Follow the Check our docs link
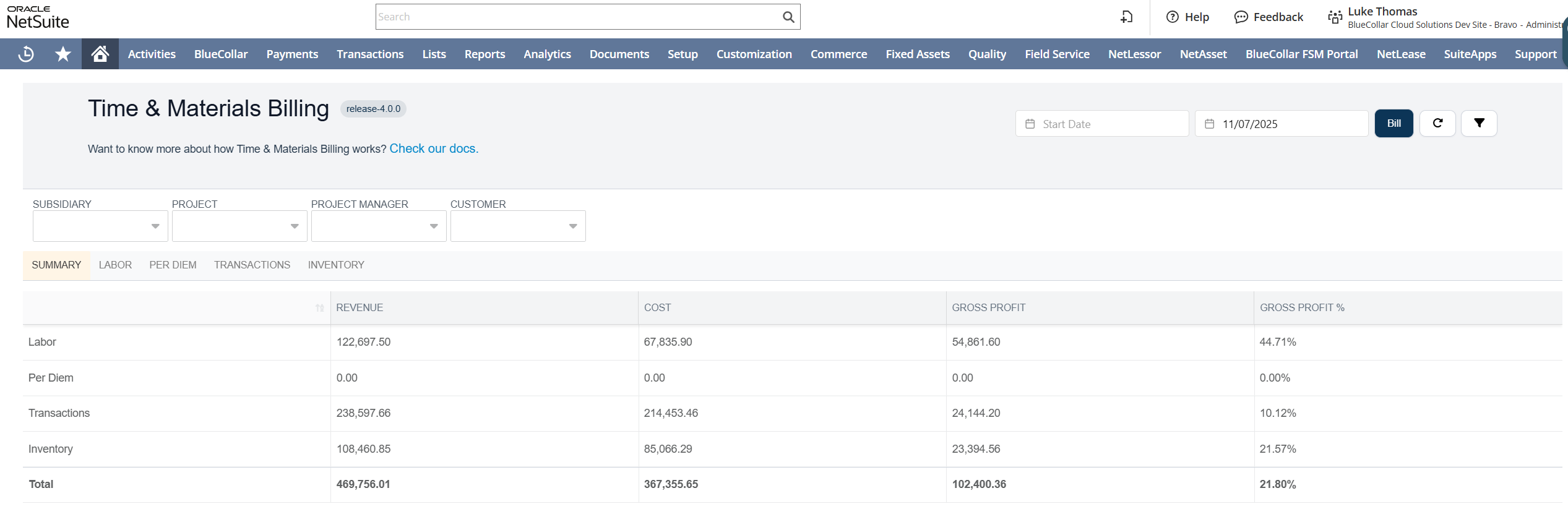This screenshot has height=522, width=1568. click(x=433, y=149)
